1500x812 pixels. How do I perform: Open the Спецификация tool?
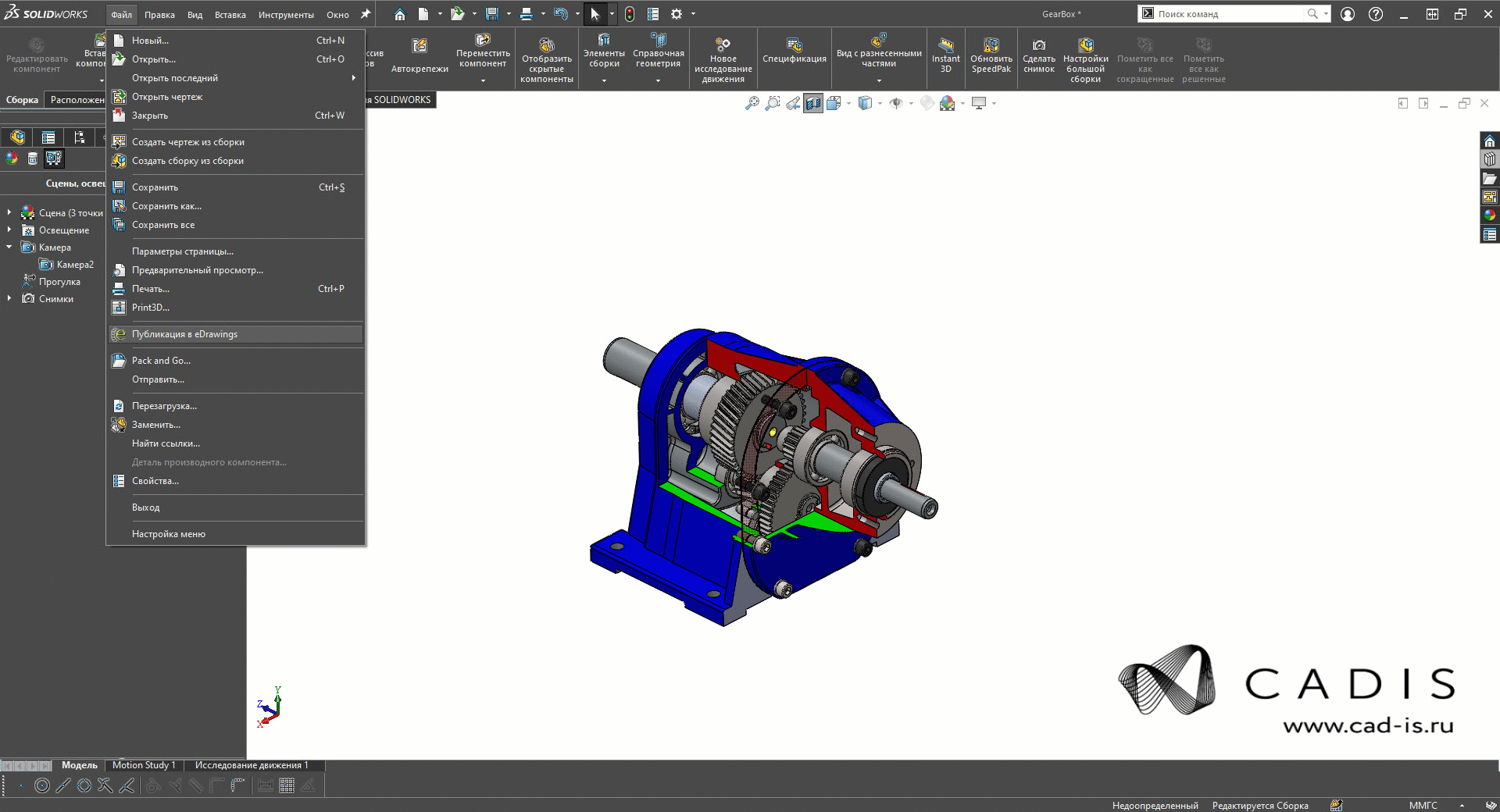pyautogui.click(x=794, y=55)
